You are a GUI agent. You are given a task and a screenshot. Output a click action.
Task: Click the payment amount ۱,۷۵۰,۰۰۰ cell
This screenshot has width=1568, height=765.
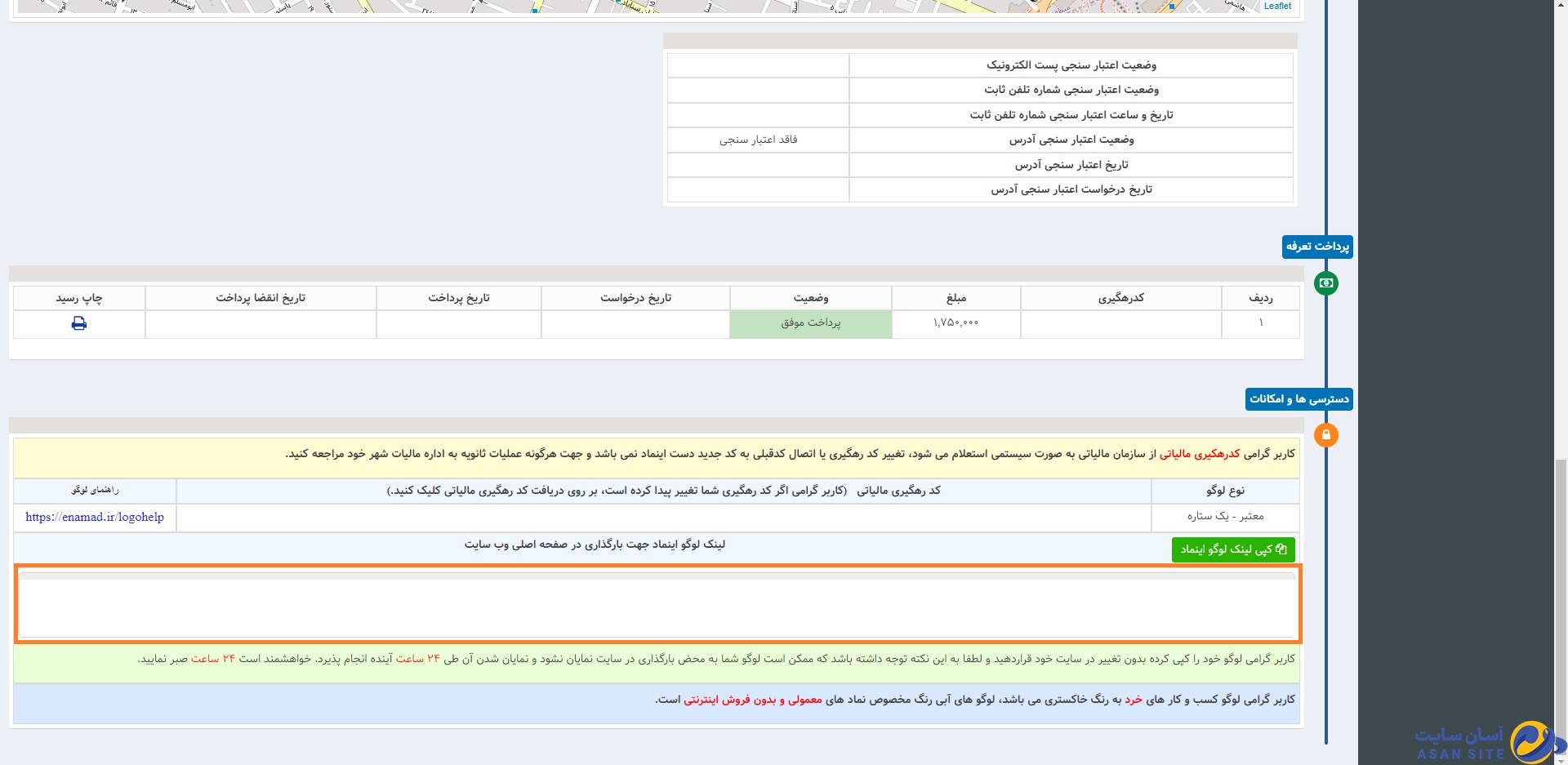955,323
